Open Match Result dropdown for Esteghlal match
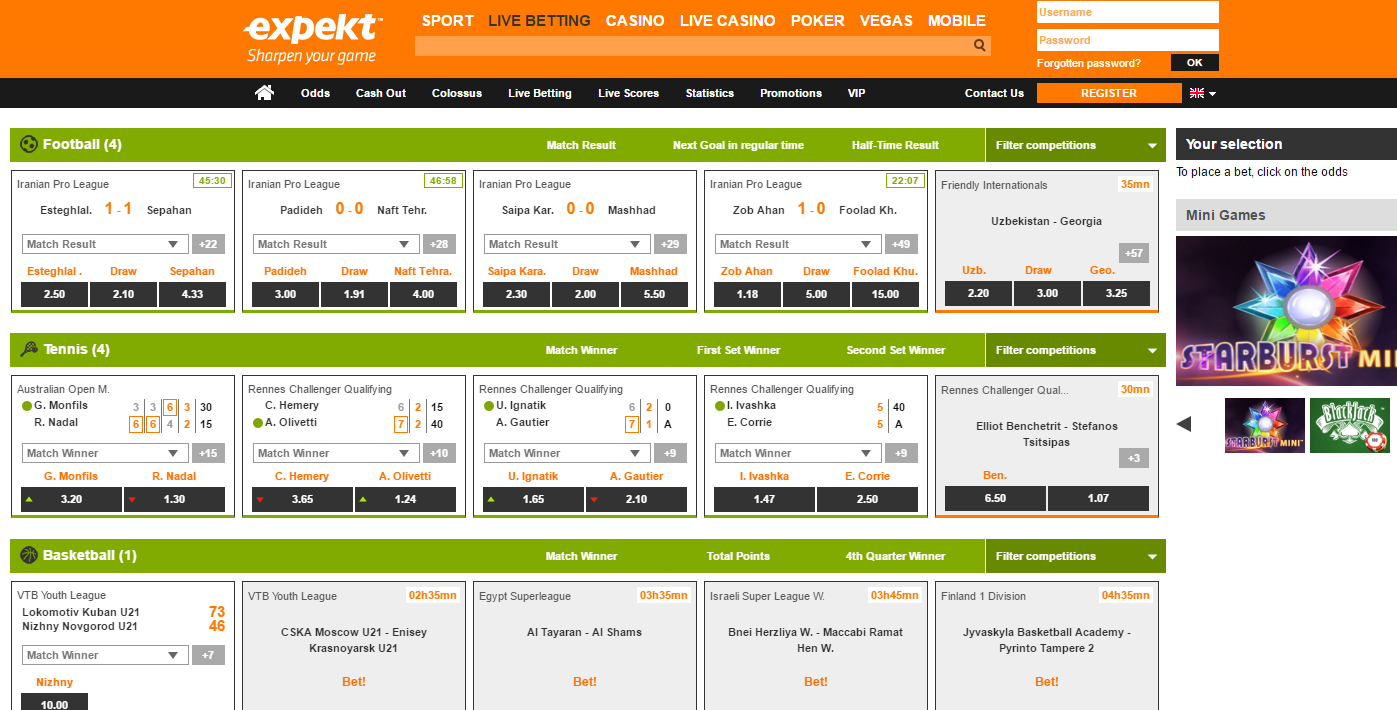 pyautogui.click(x=105, y=244)
